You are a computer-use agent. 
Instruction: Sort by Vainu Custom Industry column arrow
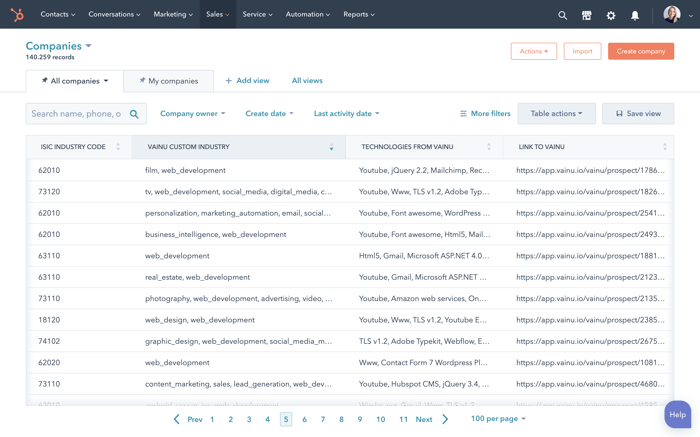tap(331, 147)
